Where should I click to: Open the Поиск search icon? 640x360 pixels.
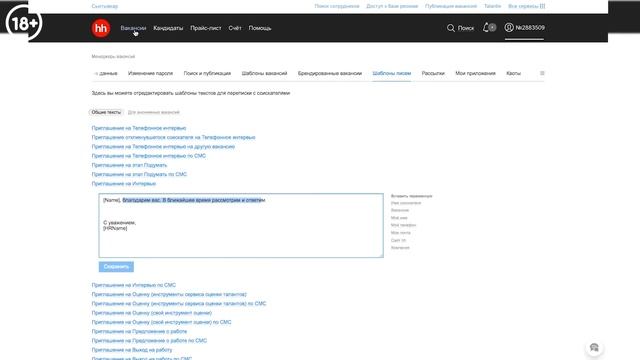coord(460,28)
